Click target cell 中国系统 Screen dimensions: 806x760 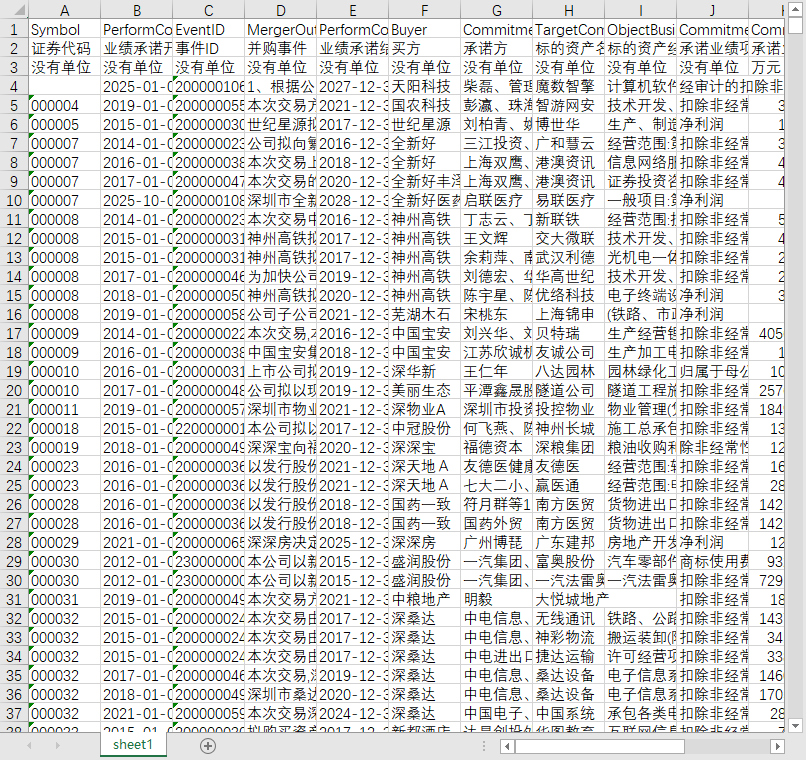[569, 714]
